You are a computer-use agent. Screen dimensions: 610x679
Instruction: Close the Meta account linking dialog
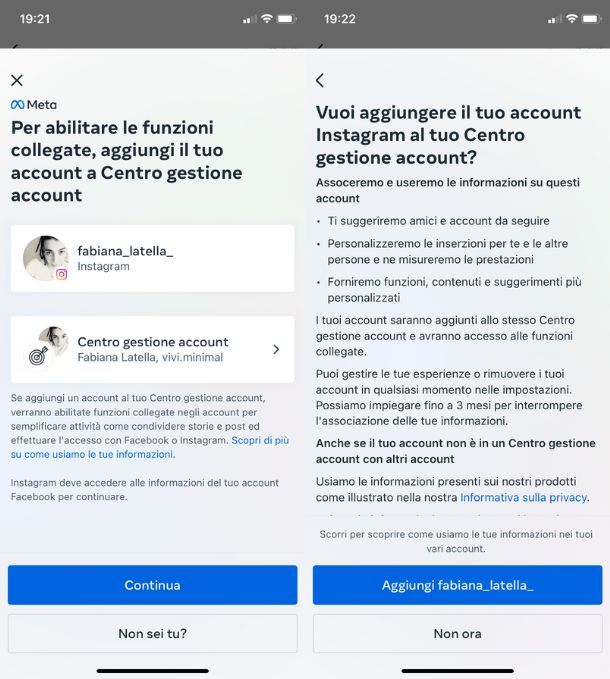tap(17, 80)
